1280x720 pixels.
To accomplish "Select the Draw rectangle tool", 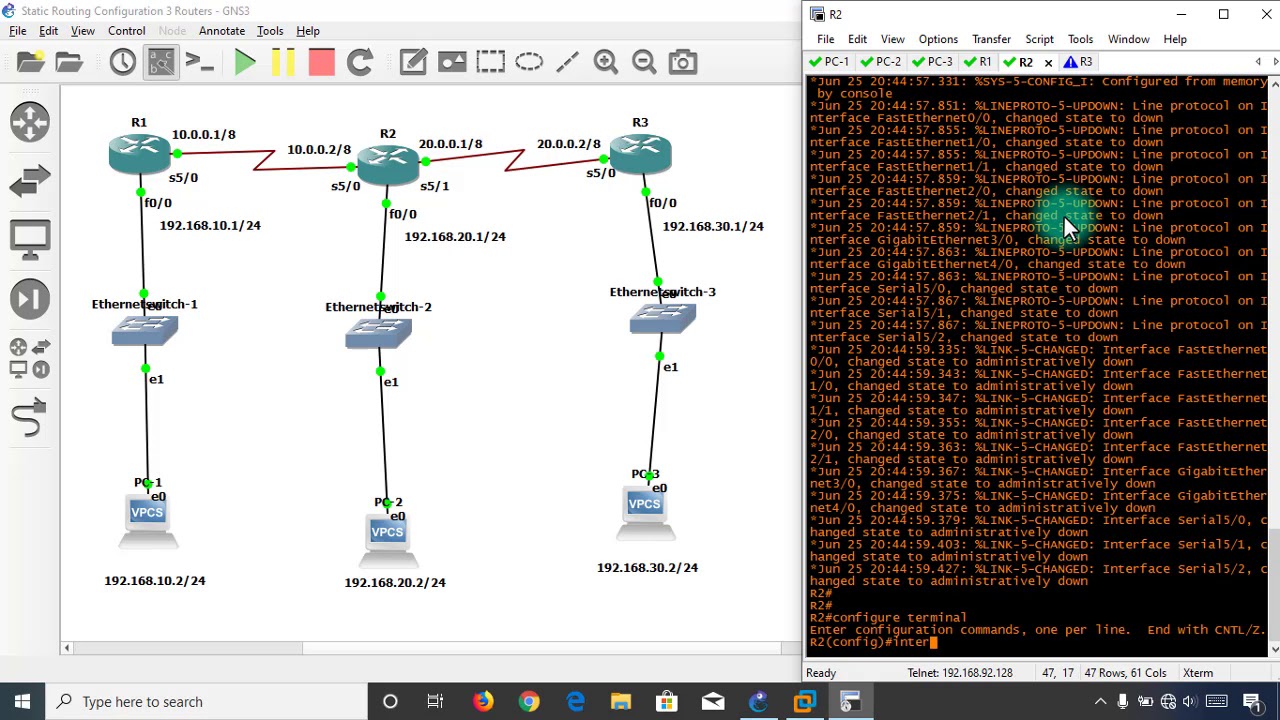I will 490,62.
